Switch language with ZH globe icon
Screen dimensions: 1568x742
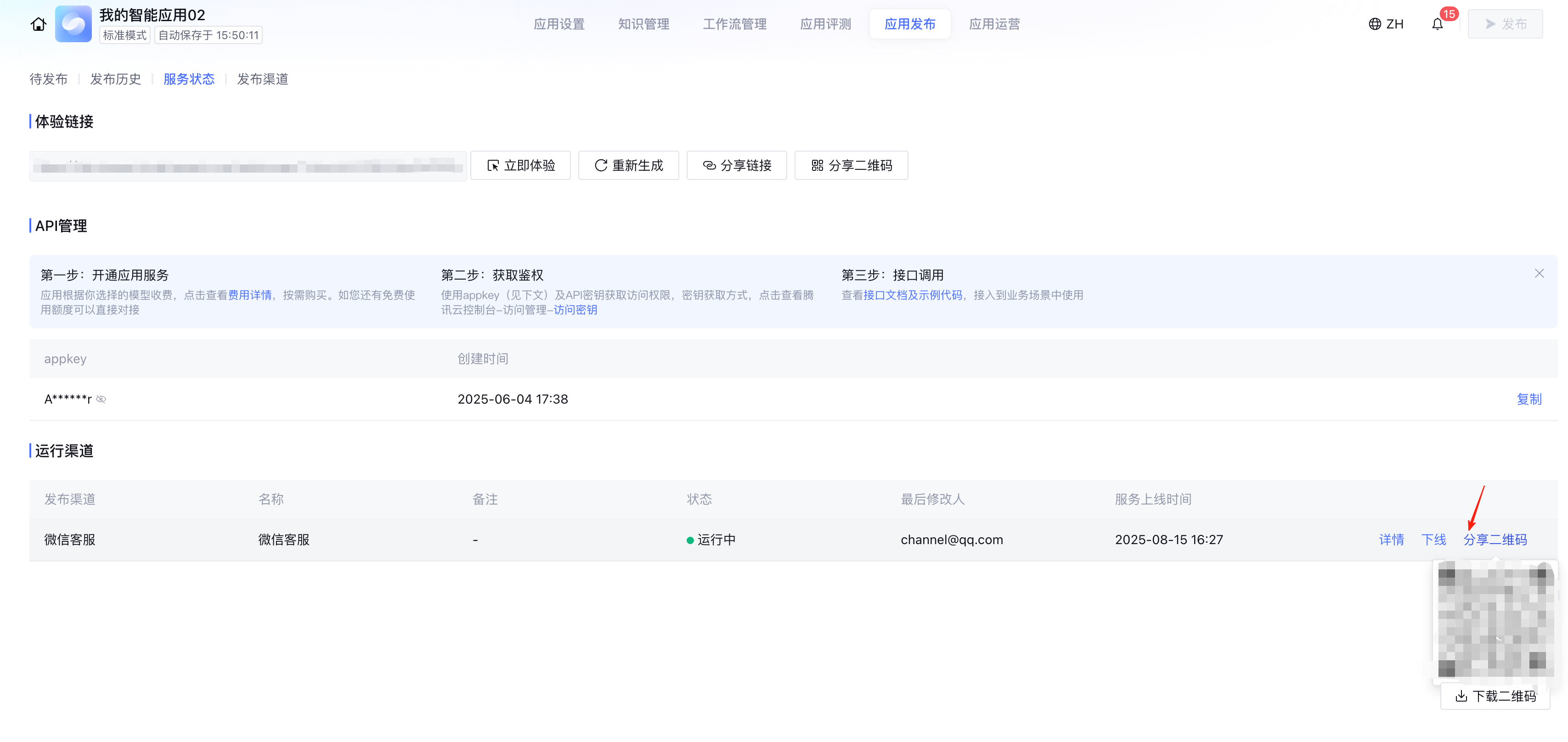point(1386,24)
